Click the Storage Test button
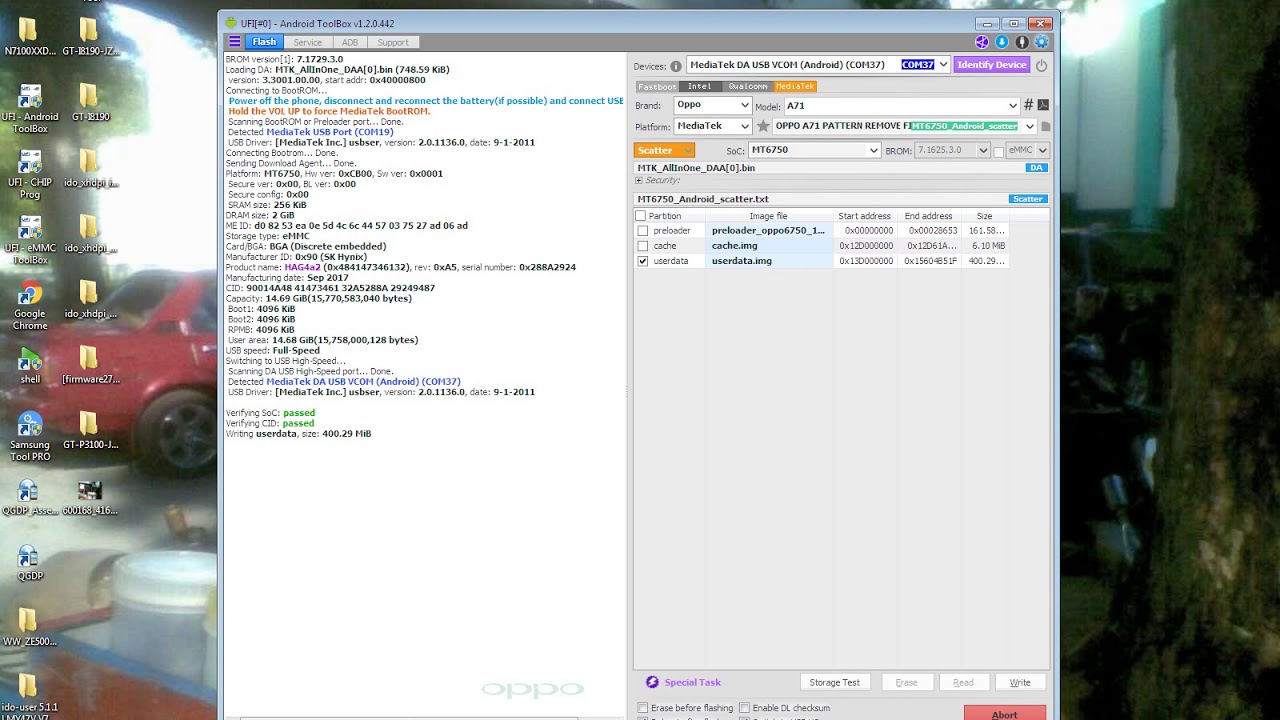1280x720 pixels. click(834, 682)
